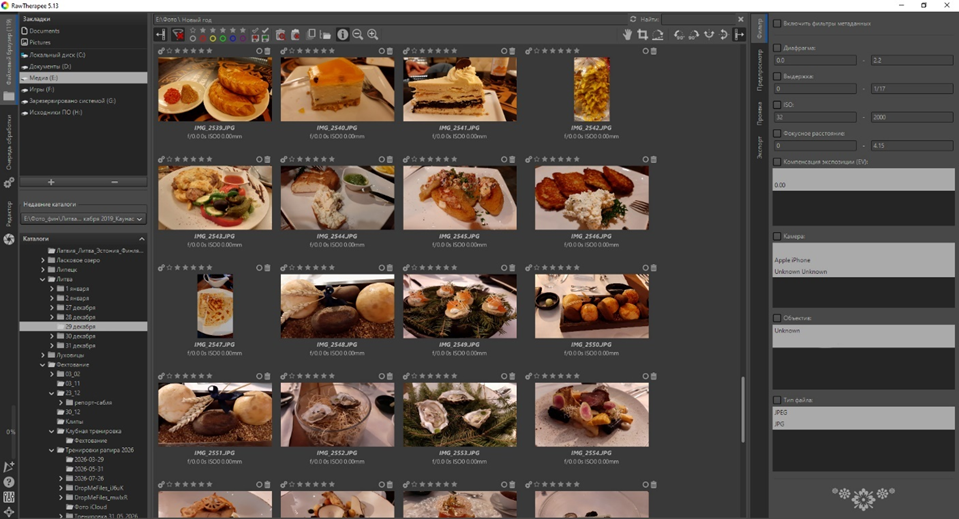This screenshot has height=519, width=959.
Task: Click the aperture minimum value field
Action: pos(814,61)
